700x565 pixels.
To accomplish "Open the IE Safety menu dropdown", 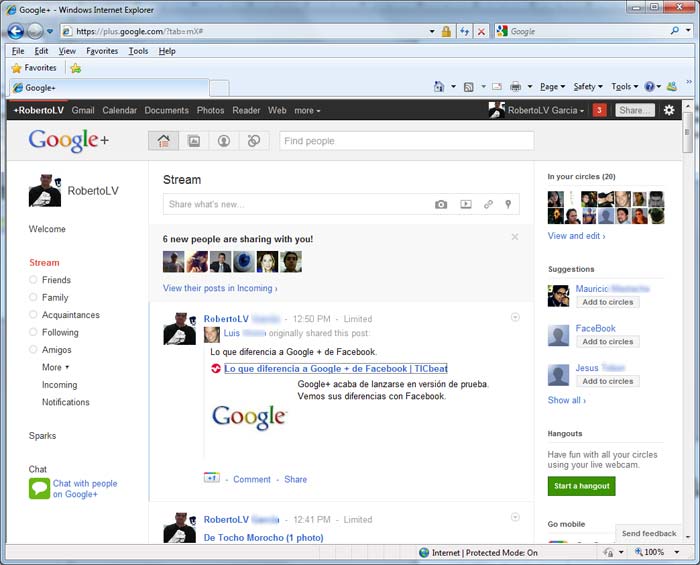I will click(x=588, y=87).
